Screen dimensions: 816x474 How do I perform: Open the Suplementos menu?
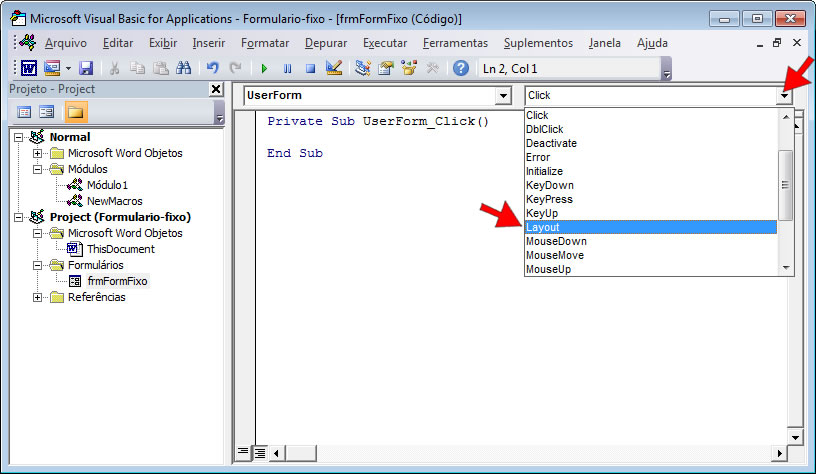tap(538, 43)
